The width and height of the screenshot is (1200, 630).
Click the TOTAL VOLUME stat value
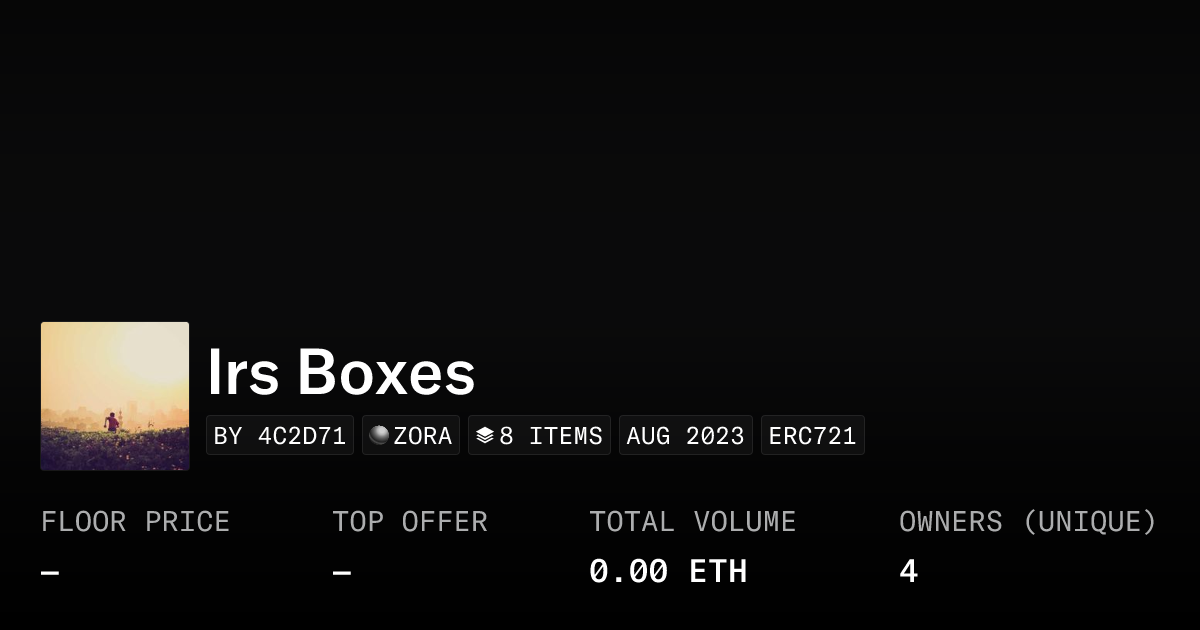[x=668, y=571]
